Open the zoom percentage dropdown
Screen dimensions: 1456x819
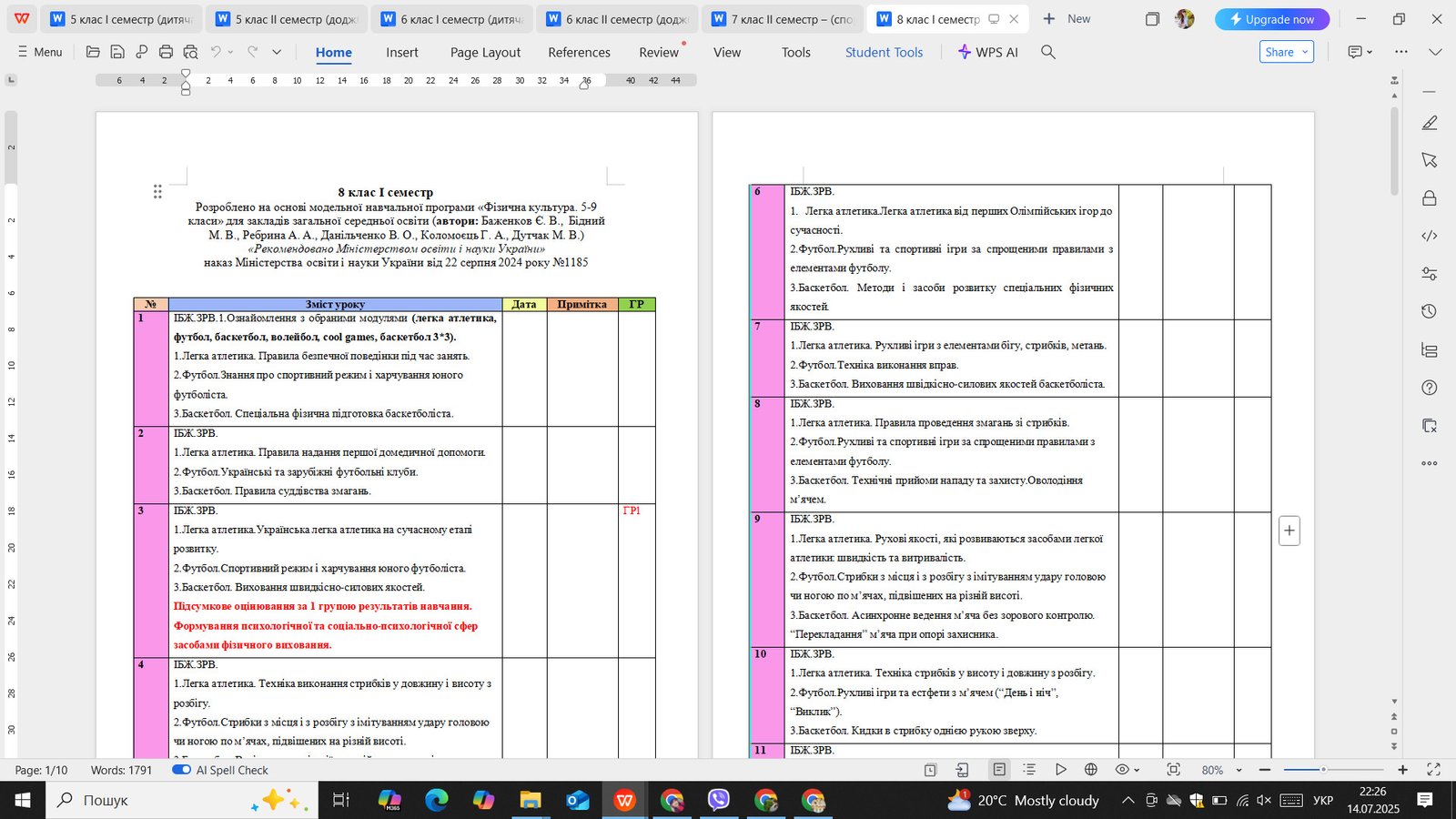click(x=1239, y=770)
